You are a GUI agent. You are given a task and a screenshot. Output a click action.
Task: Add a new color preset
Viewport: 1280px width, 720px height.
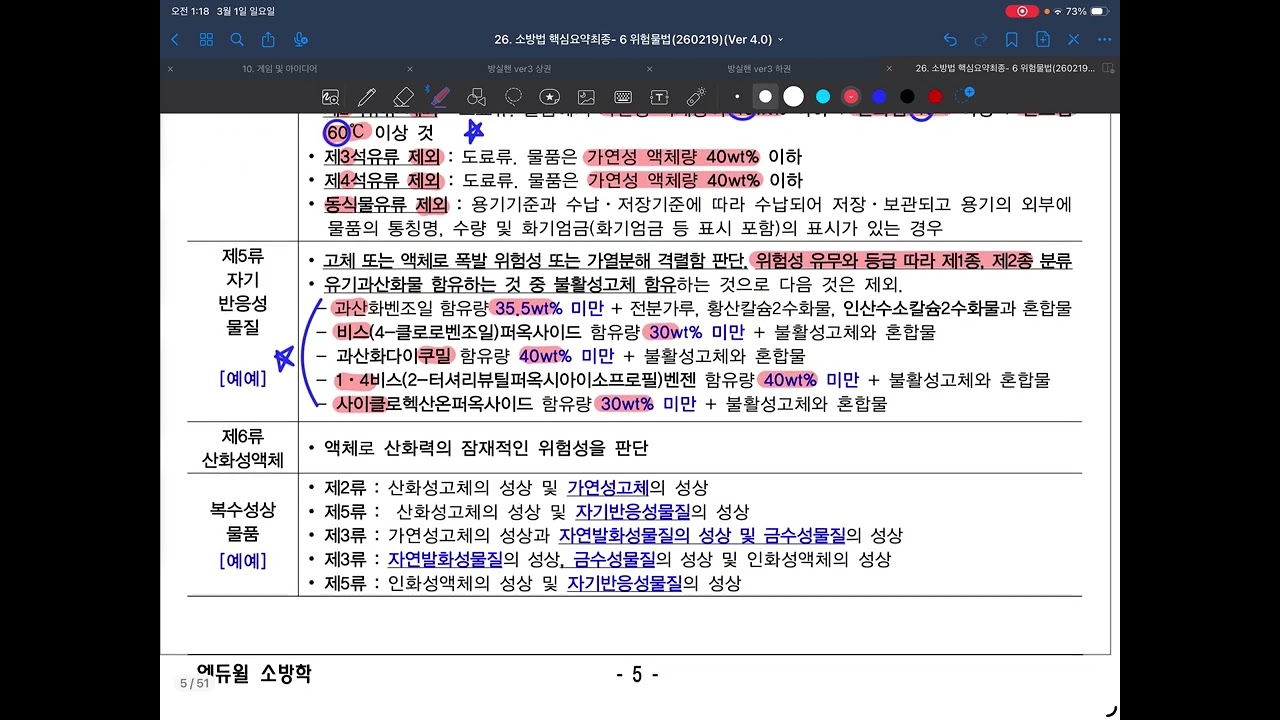[965, 95]
